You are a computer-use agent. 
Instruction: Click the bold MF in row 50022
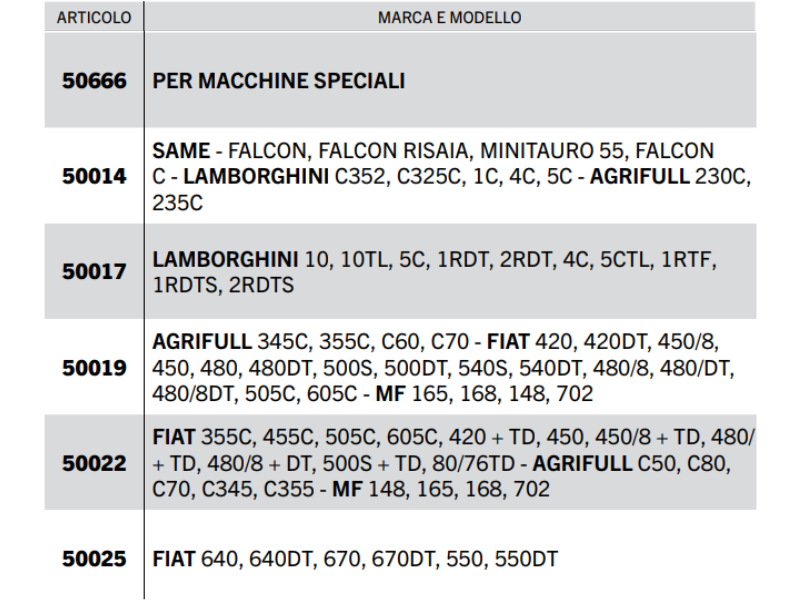tap(347, 490)
